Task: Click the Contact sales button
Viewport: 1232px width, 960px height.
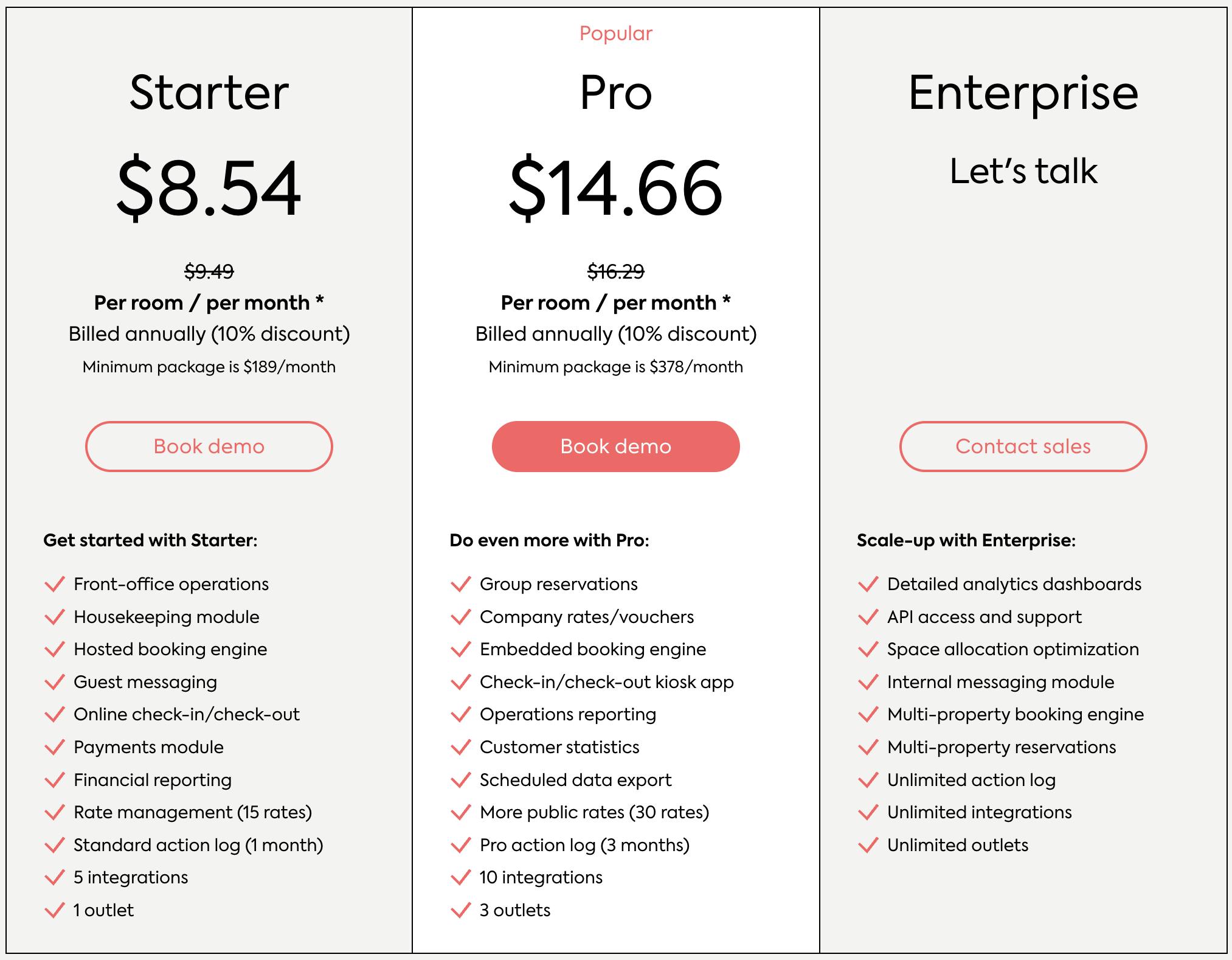Action: click(x=1023, y=447)
